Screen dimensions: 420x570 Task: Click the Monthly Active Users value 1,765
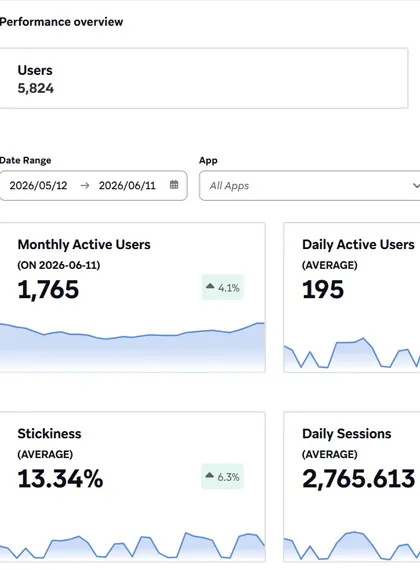pyautogui.click(x=48, y=290)
